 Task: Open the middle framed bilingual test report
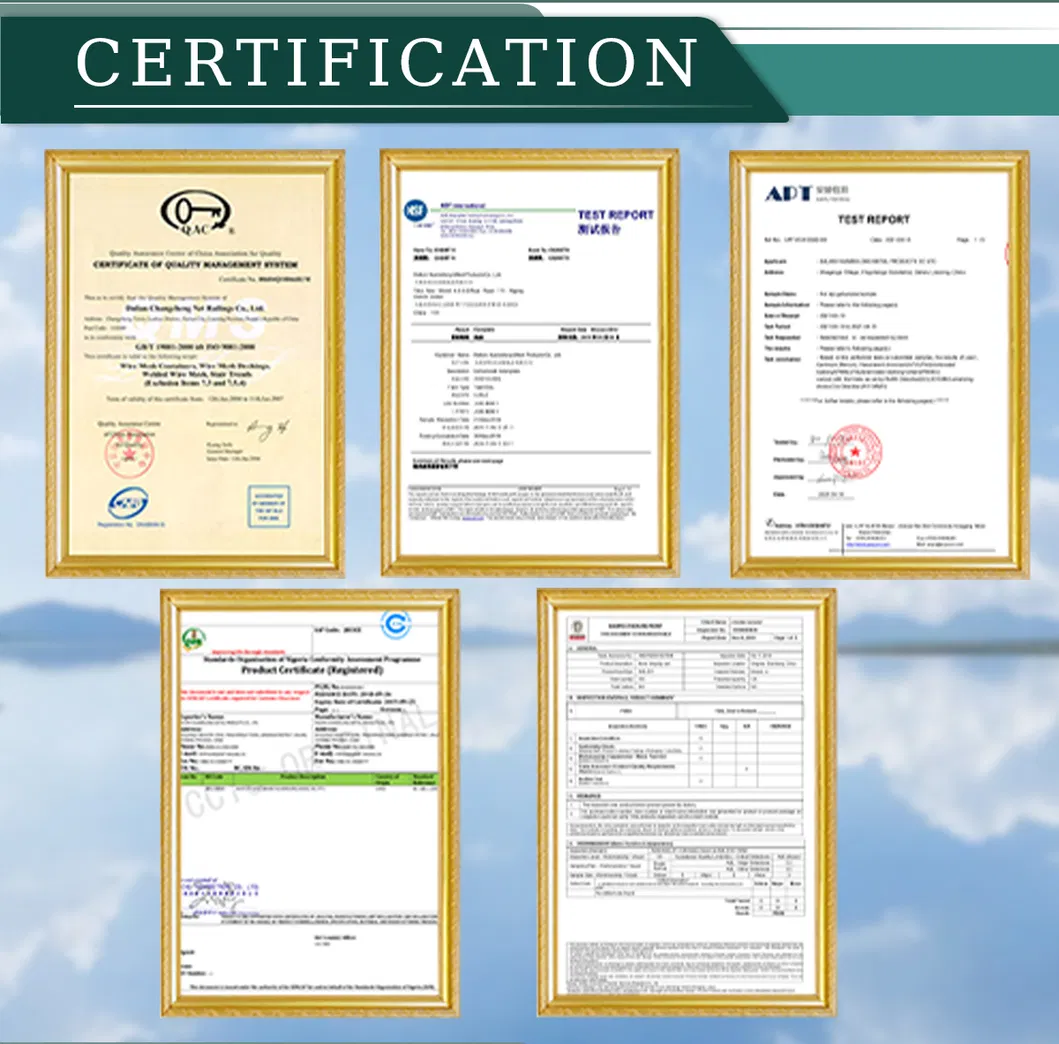point(529,363)
